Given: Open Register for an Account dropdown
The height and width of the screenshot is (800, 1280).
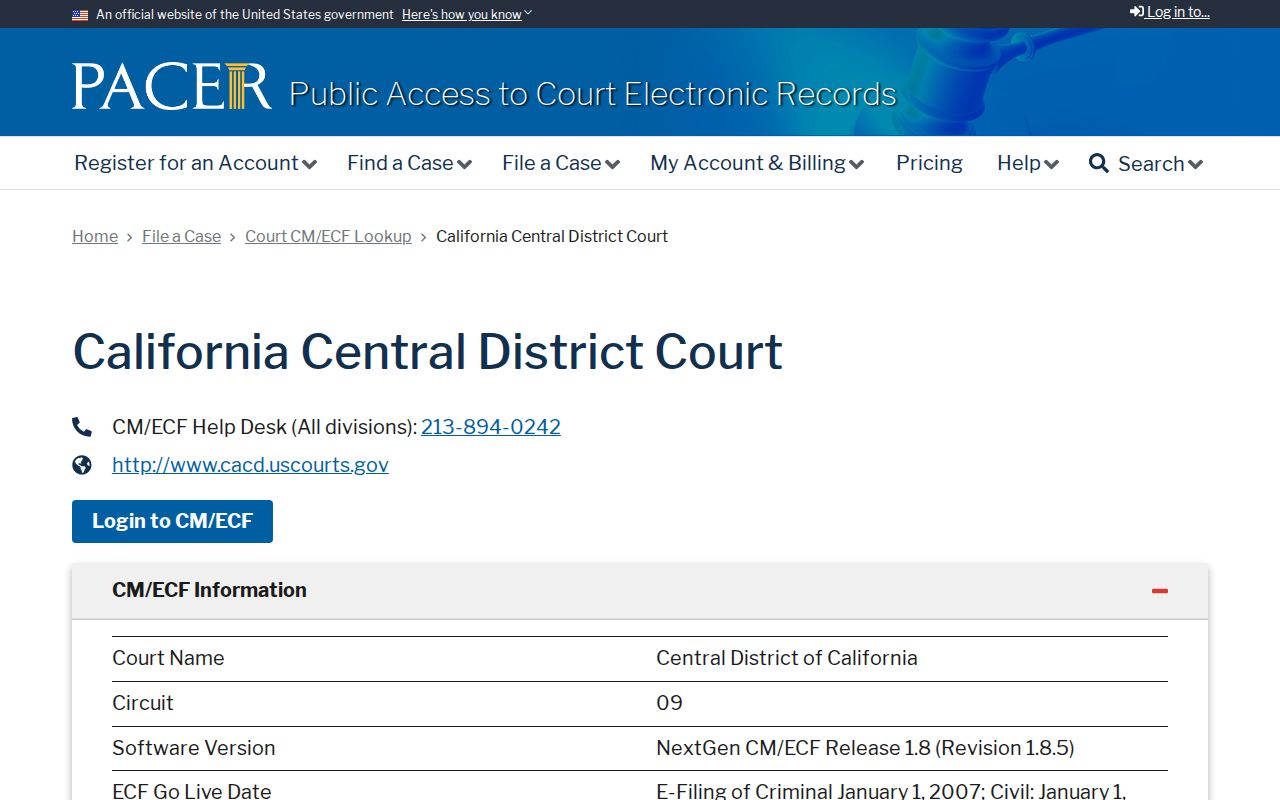Looking at the screenshot, I should [x=195, y=163].
